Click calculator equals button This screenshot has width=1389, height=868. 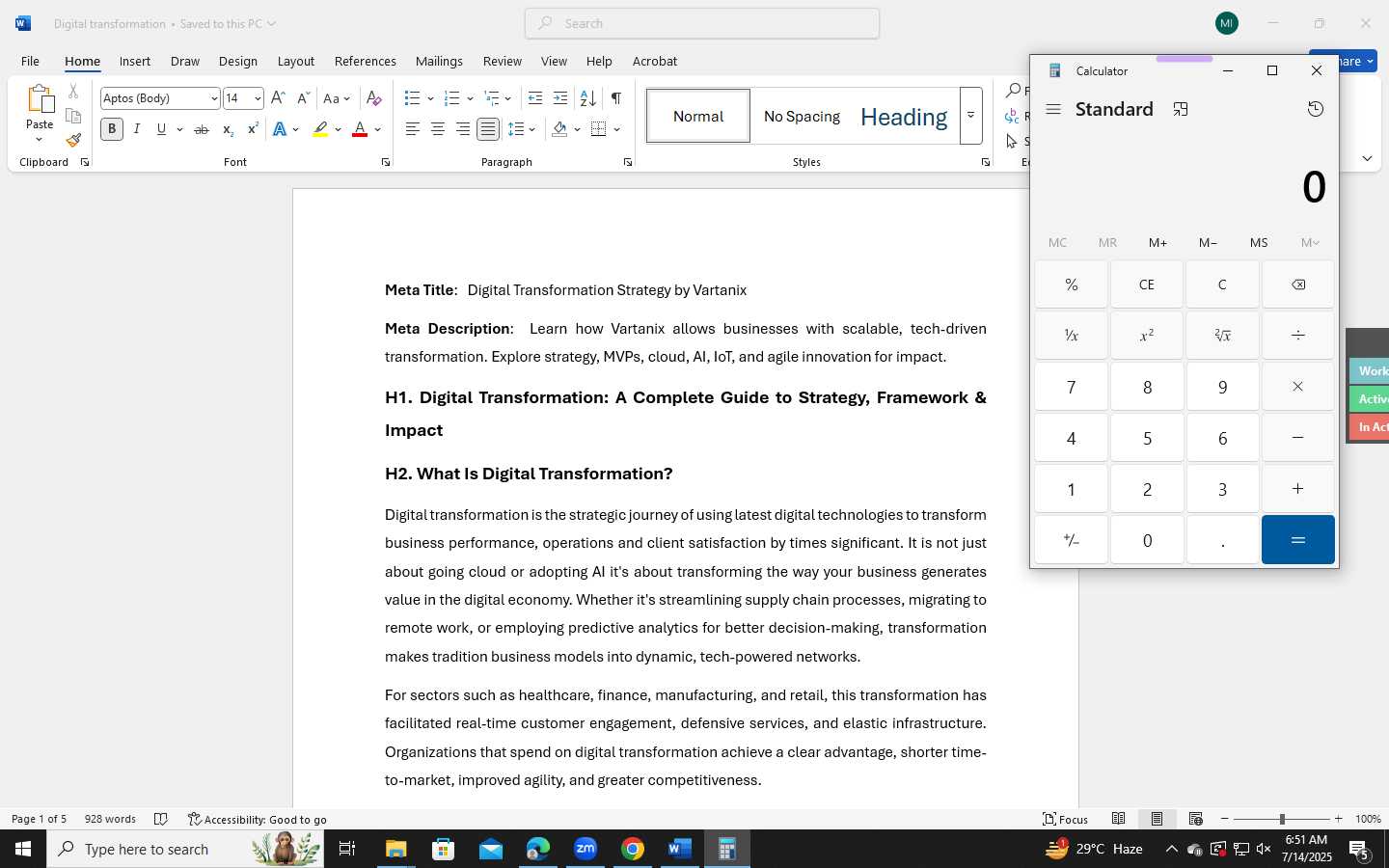click(1298, 540)
